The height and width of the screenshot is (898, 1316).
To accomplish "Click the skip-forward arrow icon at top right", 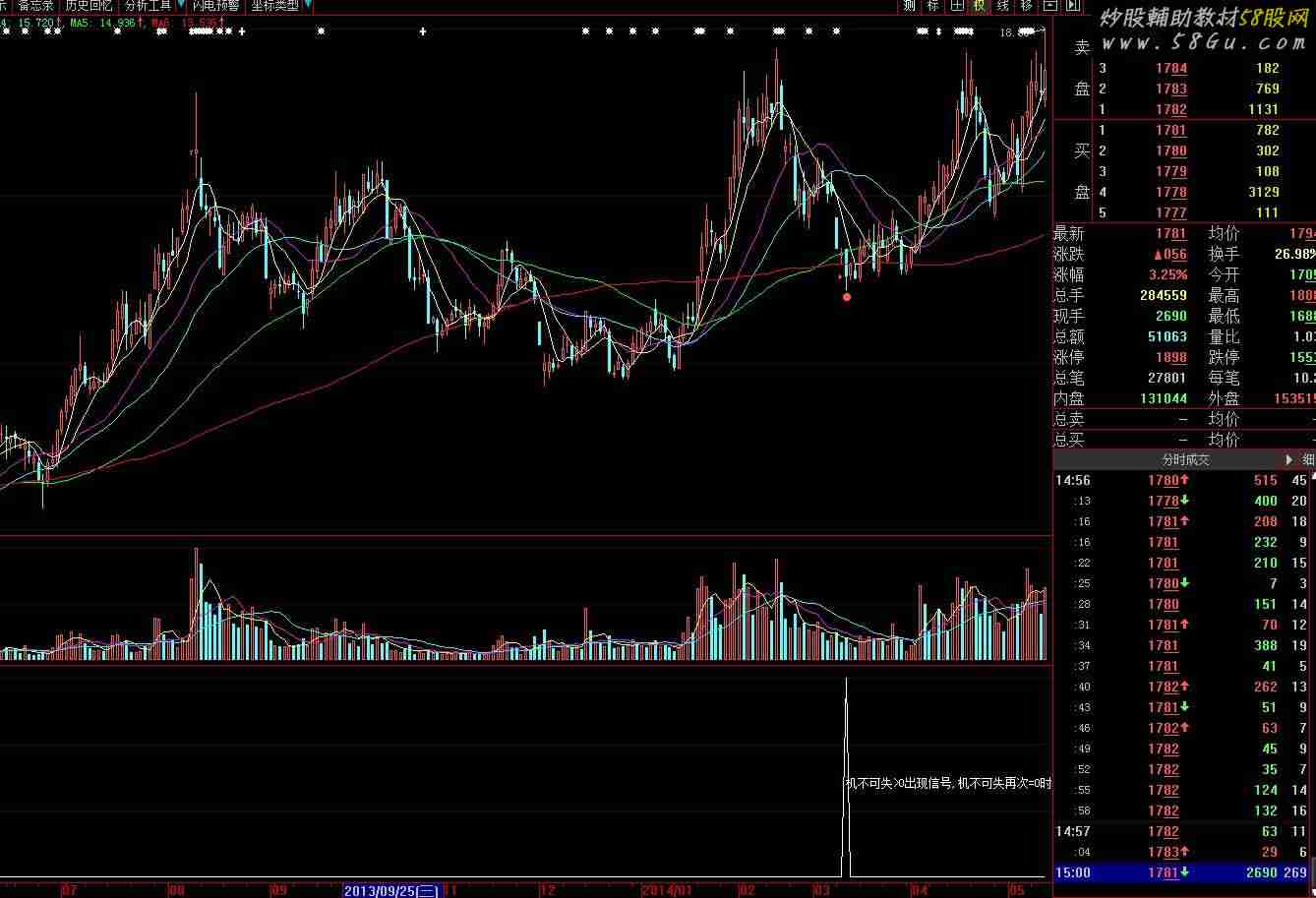I will [1073, 6].
